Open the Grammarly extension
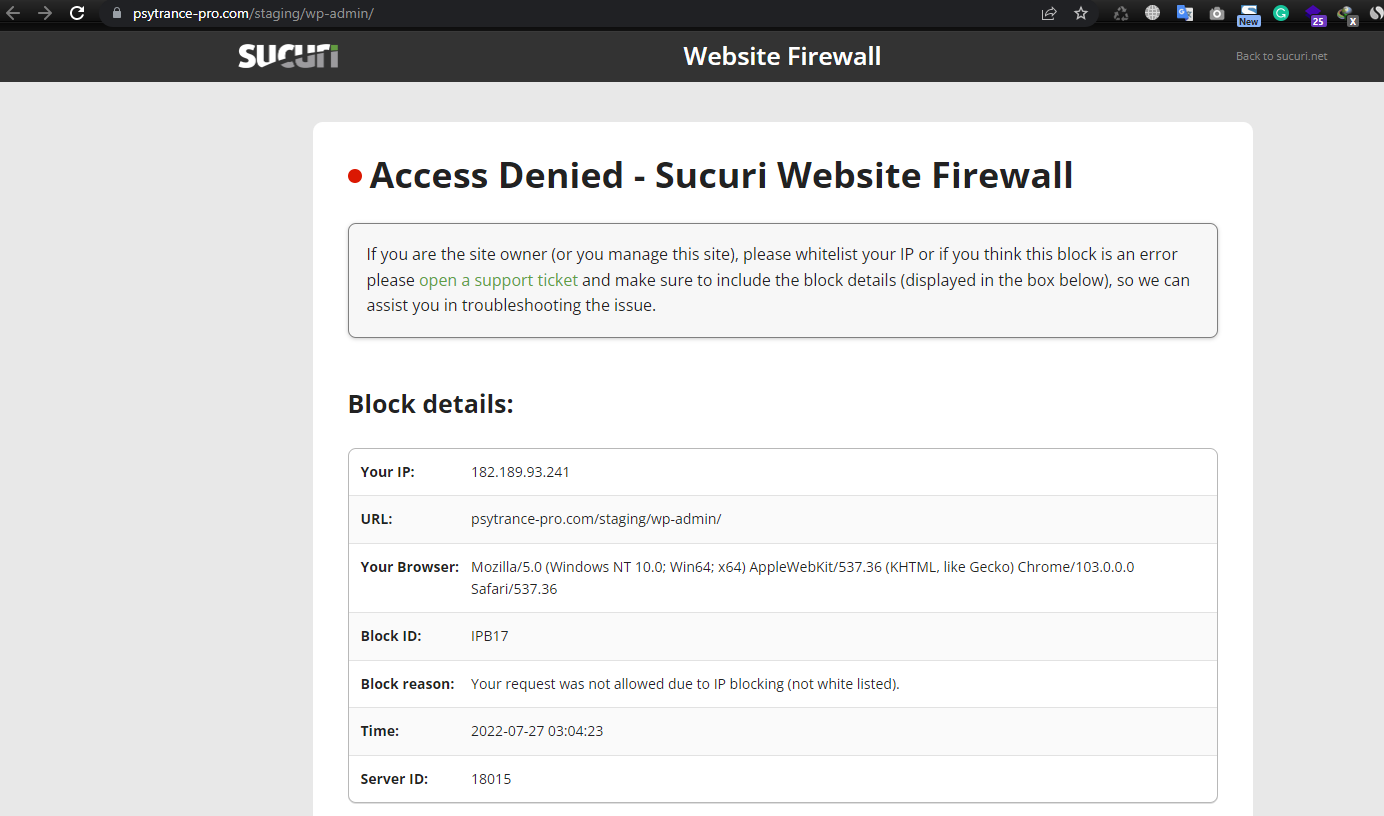 tap(1281, 14)
